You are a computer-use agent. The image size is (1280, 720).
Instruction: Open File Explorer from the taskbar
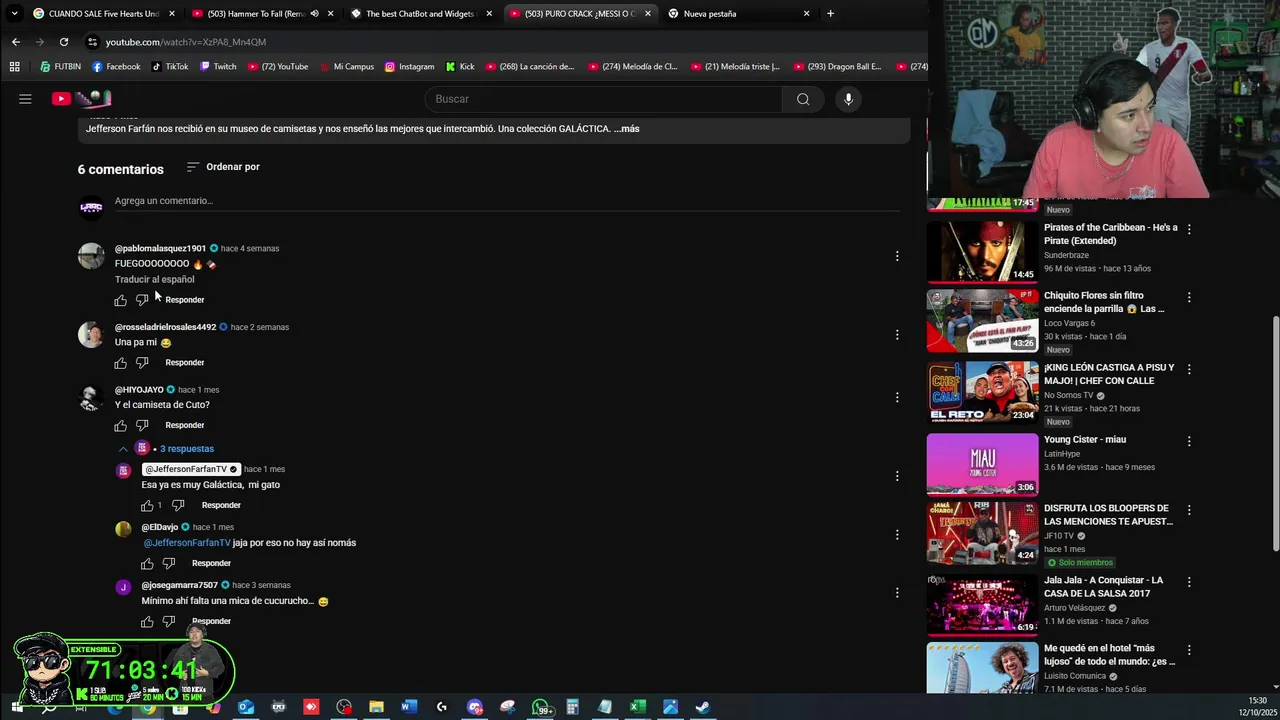(x=376, y=707)
